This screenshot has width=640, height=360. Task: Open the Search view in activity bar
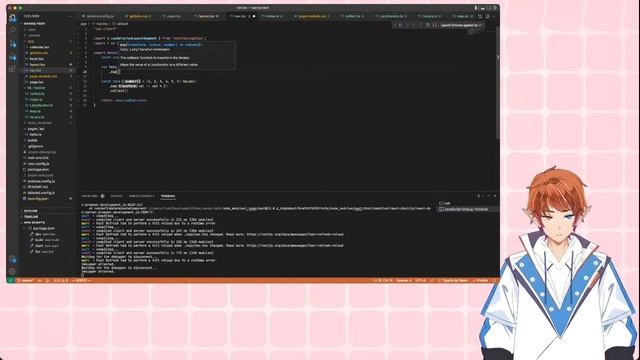point(12,31)
